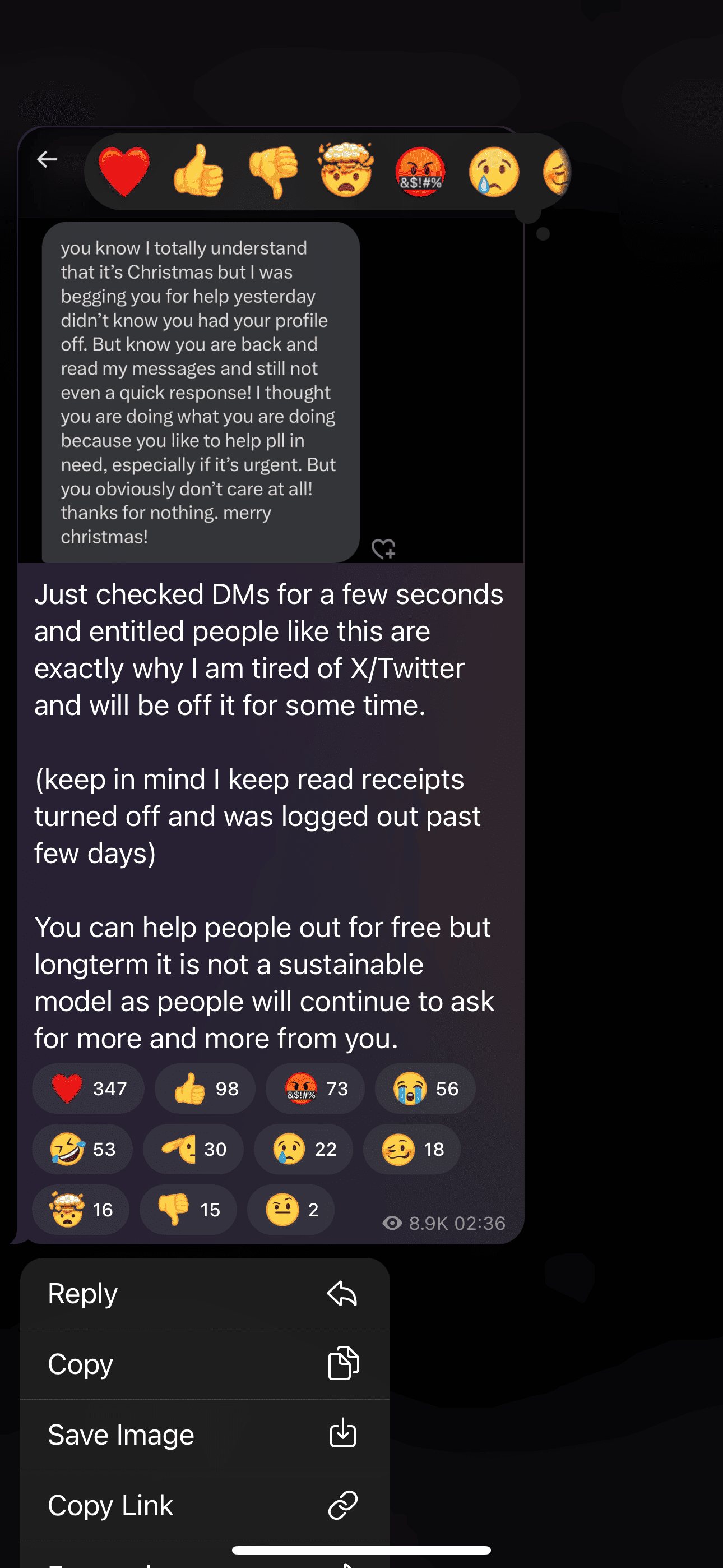The width and height of the screenshot is (723, 1568).
Task: React with the red heart emoji
Action: [124, 172]
